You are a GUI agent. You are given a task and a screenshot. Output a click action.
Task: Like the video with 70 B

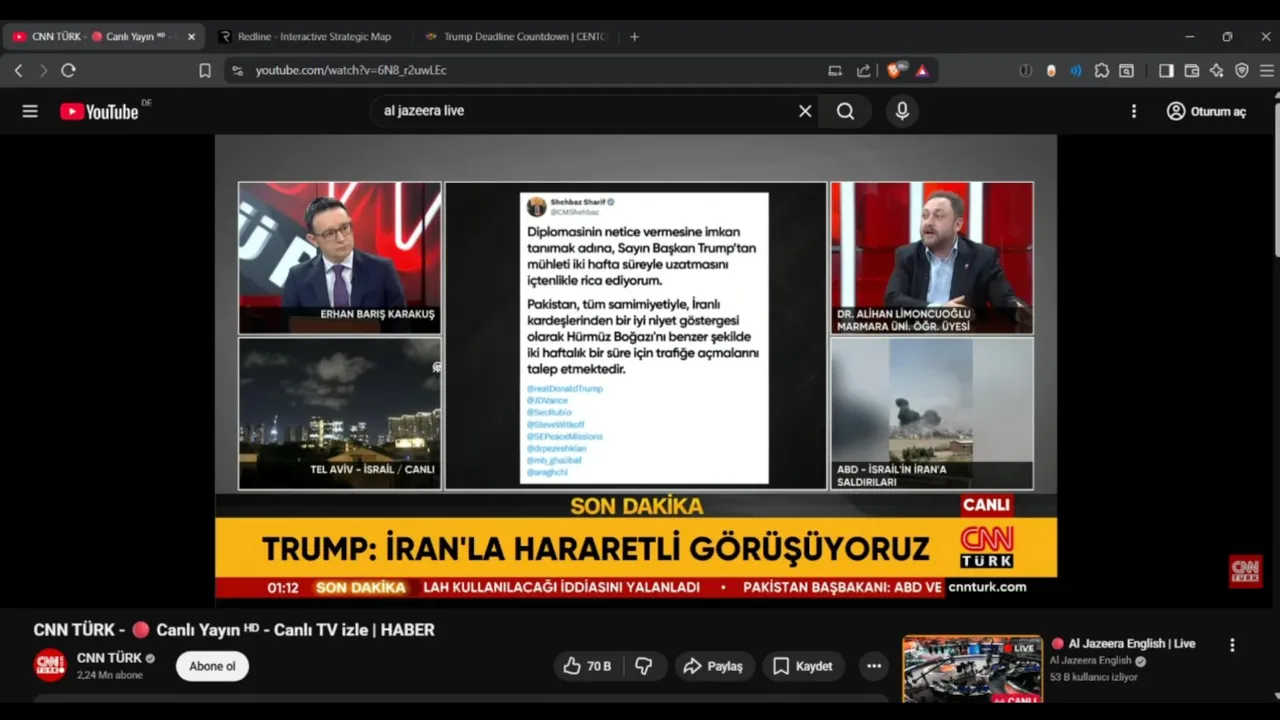coord(588,666)
